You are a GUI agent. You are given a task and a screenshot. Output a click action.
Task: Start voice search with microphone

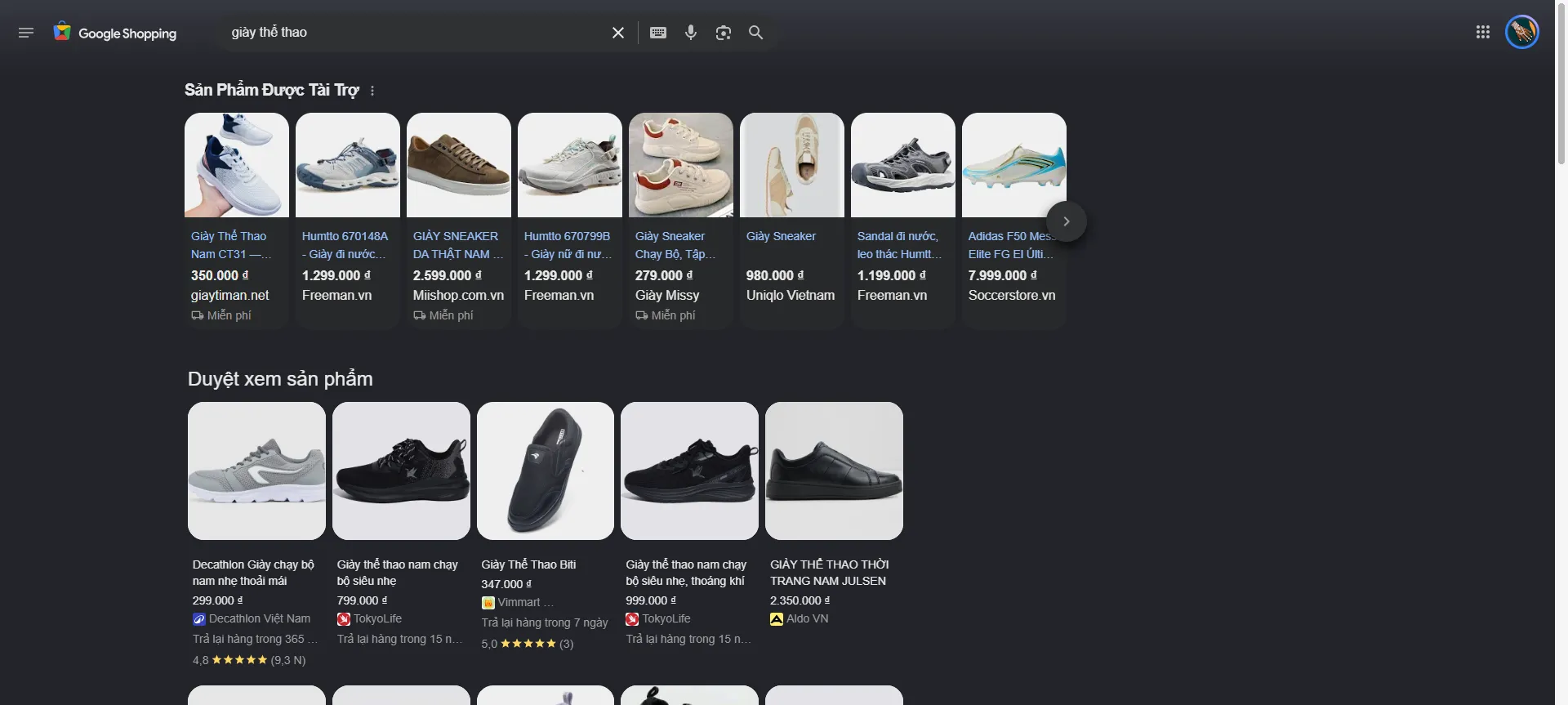click(x=691, y=33)
